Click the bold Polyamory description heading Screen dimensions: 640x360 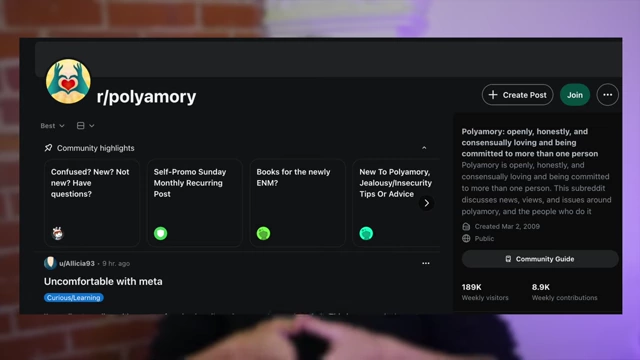[x=530, y=142]
